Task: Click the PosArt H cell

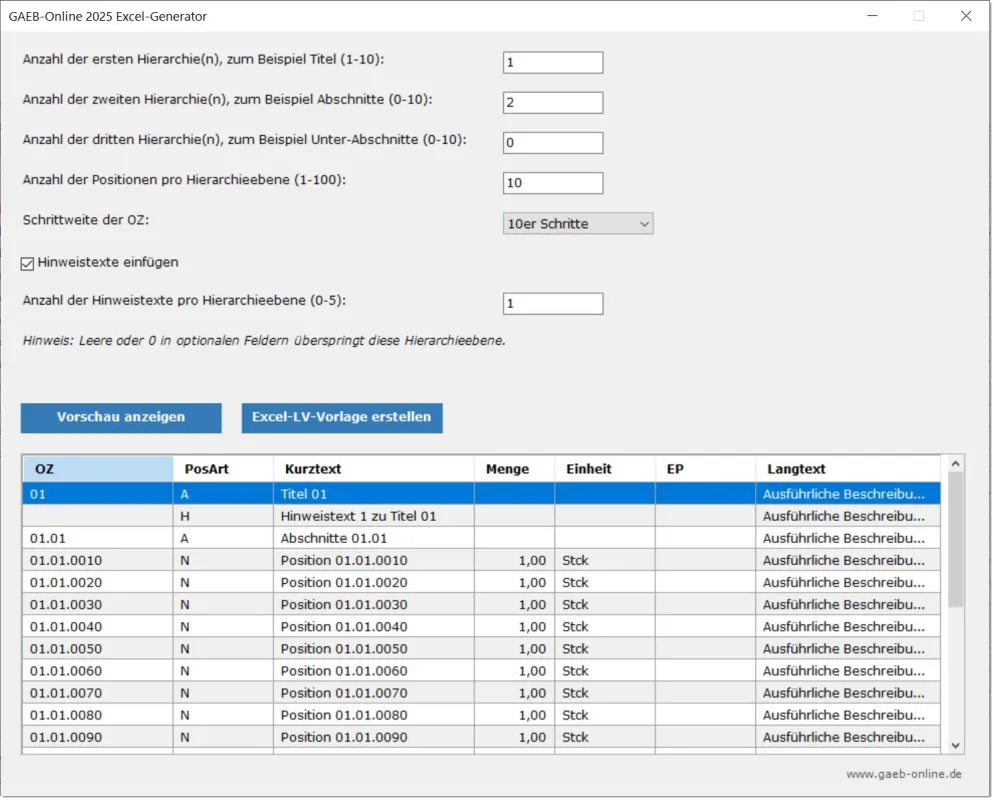Action: (223, 516)
